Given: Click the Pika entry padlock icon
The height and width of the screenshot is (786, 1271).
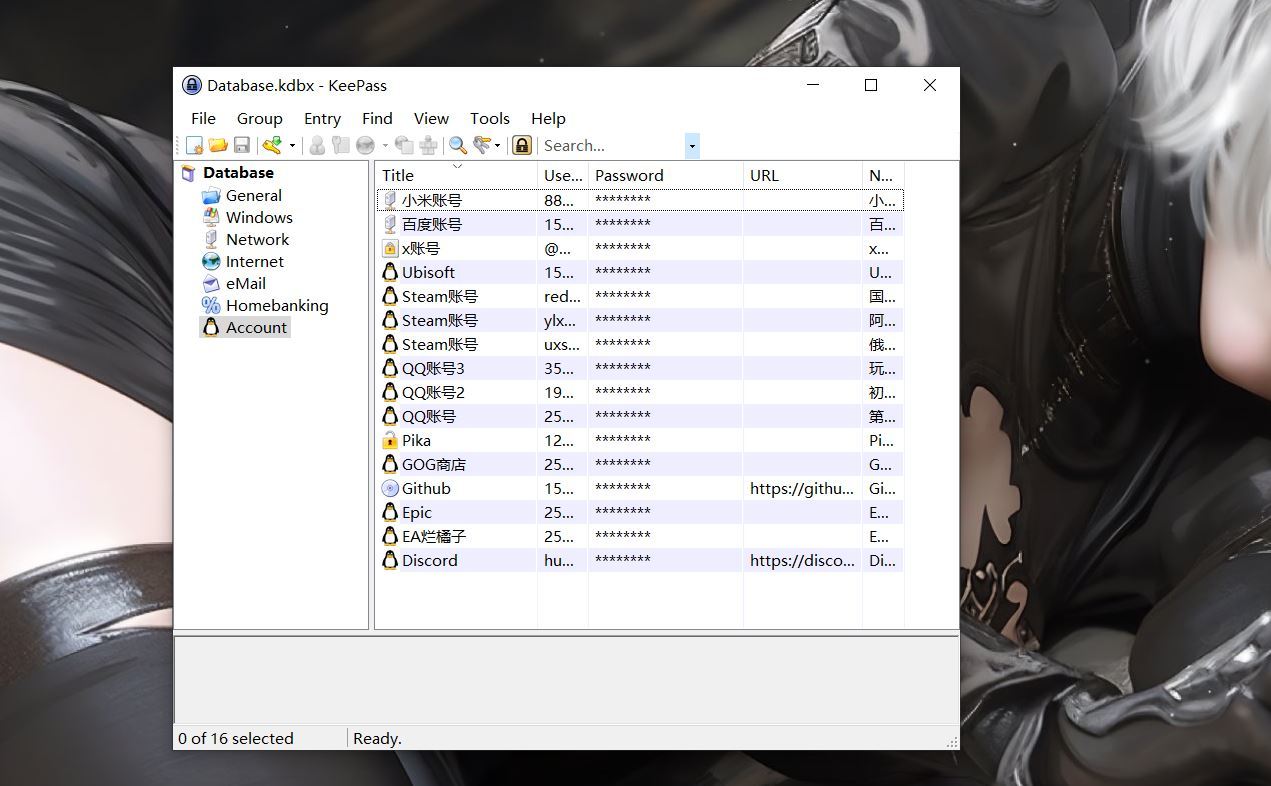Looking at the screenshot, I should [390, 441].
